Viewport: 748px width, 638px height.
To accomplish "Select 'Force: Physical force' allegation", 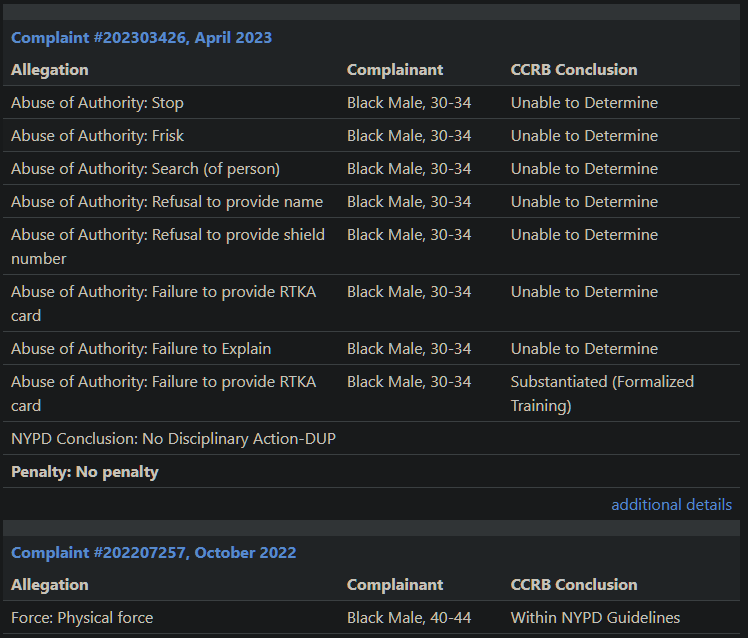I will (x=82, y=617).
